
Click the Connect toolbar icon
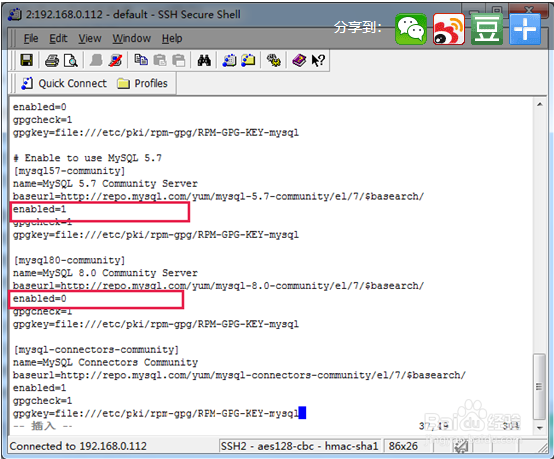click(x=96, y=60)
